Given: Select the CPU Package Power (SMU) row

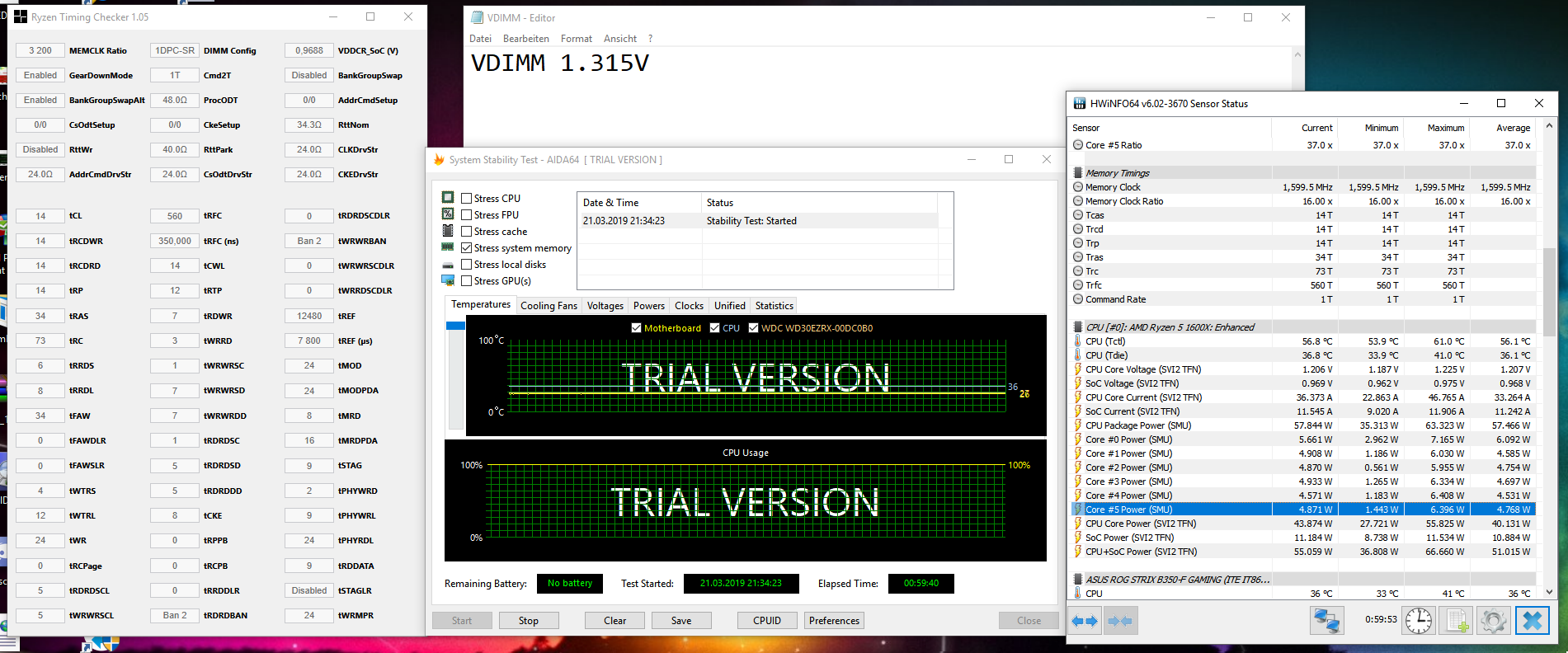Looking at the screenshot, I should pos(1303,425).
